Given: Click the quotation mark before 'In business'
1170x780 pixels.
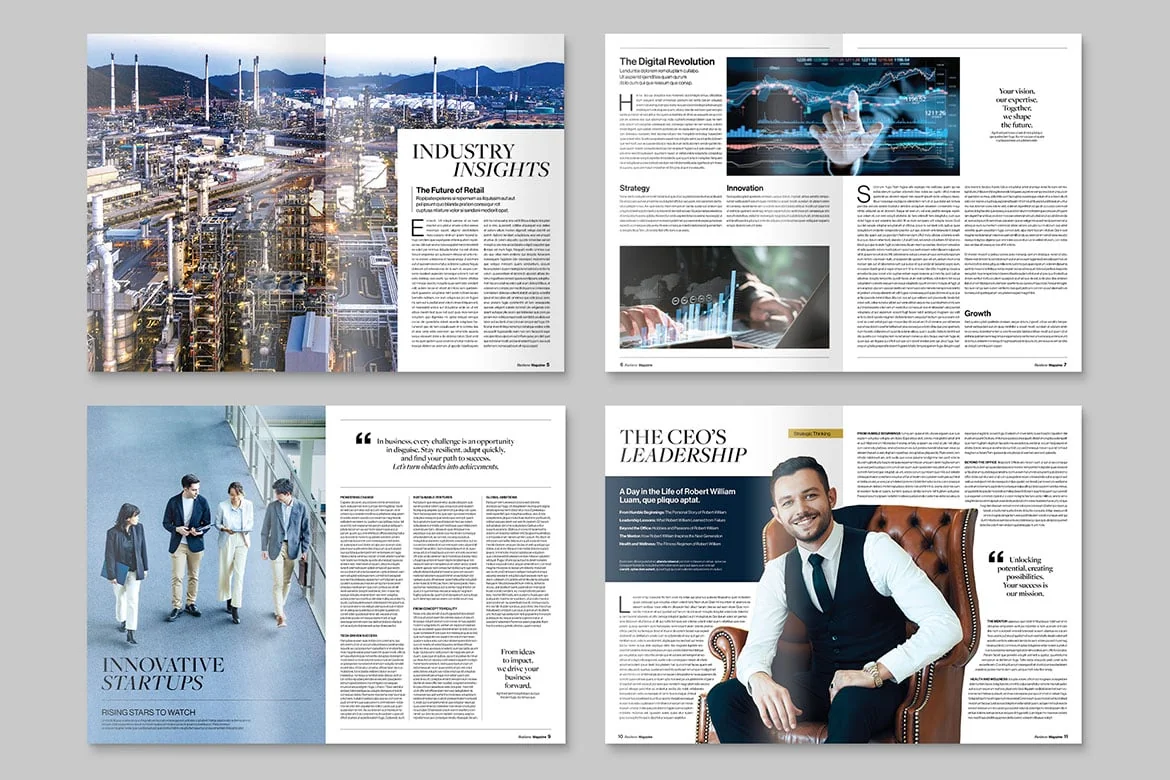Looking at the screenshot, I should (x=363, y=439).
